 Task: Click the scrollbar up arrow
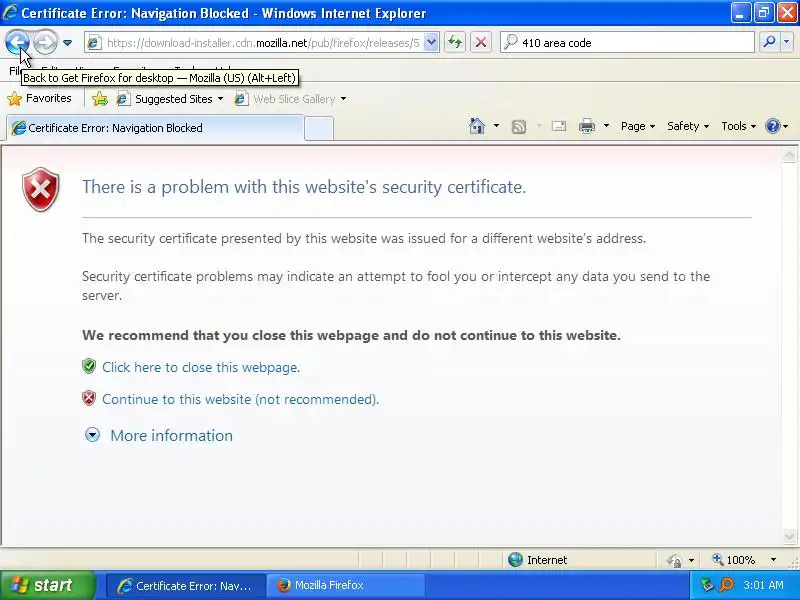click(789, 155)
